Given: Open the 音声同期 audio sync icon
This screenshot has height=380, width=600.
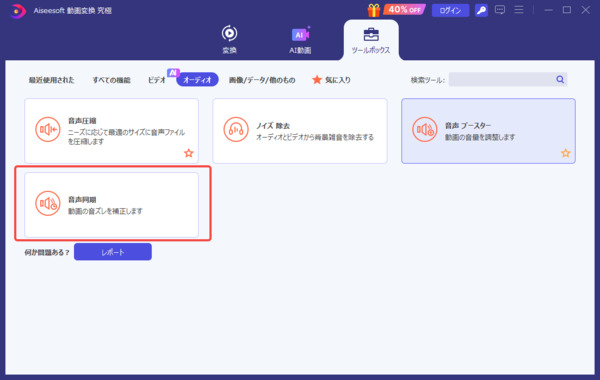Looking at the screenshot, I should [48, 203].
